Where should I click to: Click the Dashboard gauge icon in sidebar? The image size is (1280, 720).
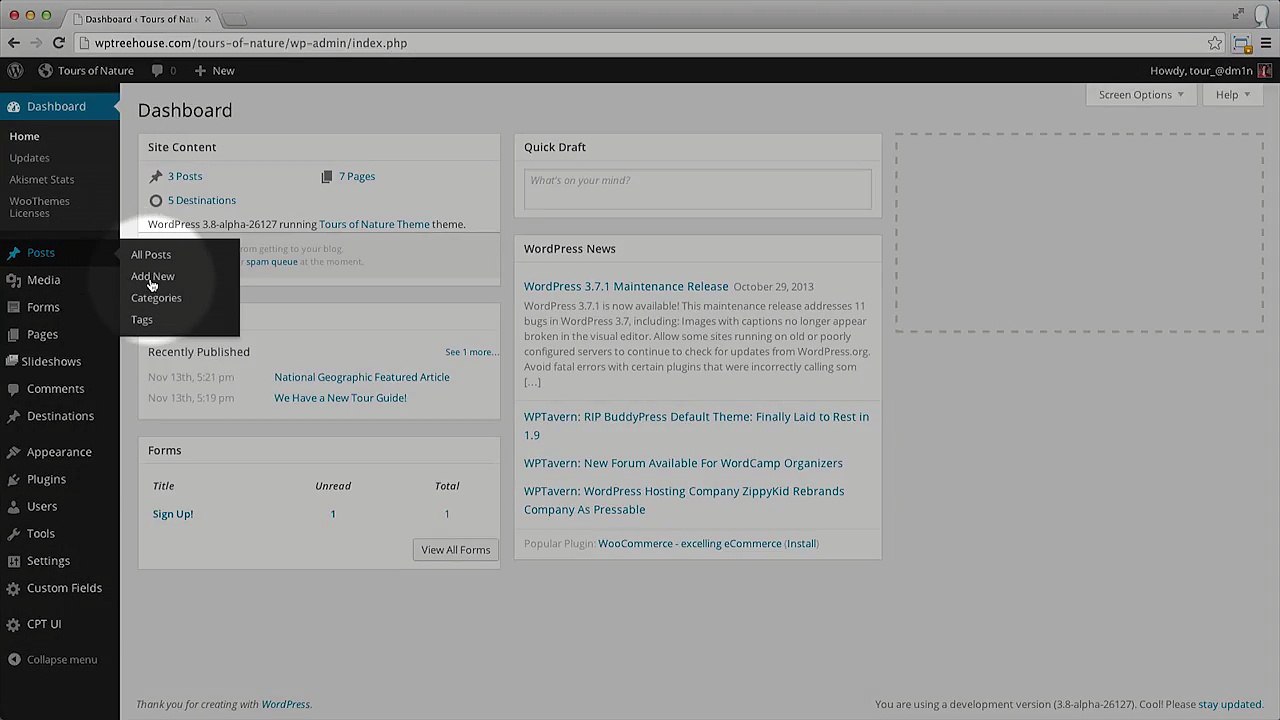13,107
